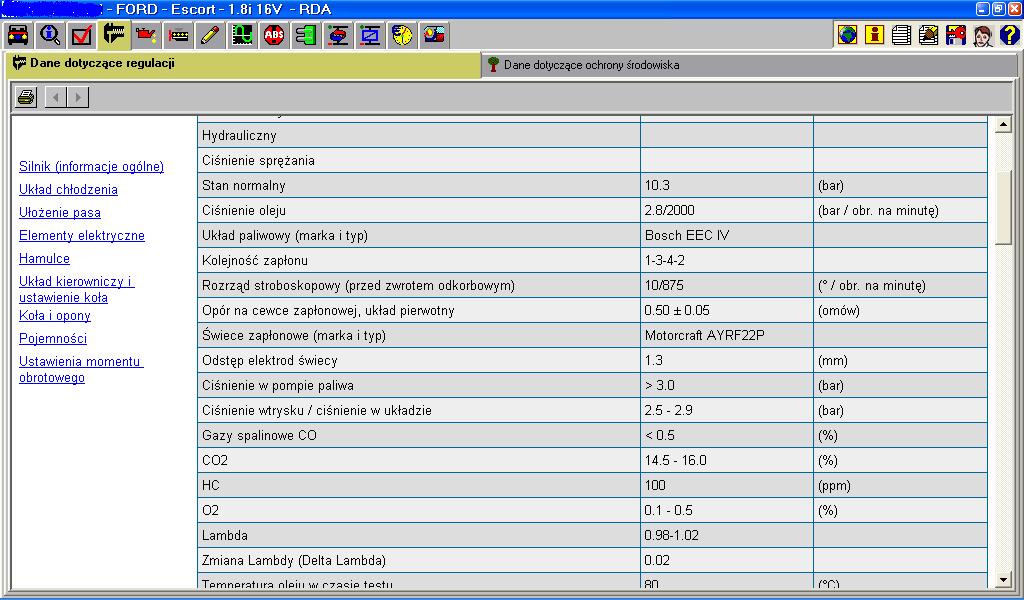Open Silnik (informacje ogólne) link
The height and width of the screenshot is (600, 1024).
click(91, 167)
